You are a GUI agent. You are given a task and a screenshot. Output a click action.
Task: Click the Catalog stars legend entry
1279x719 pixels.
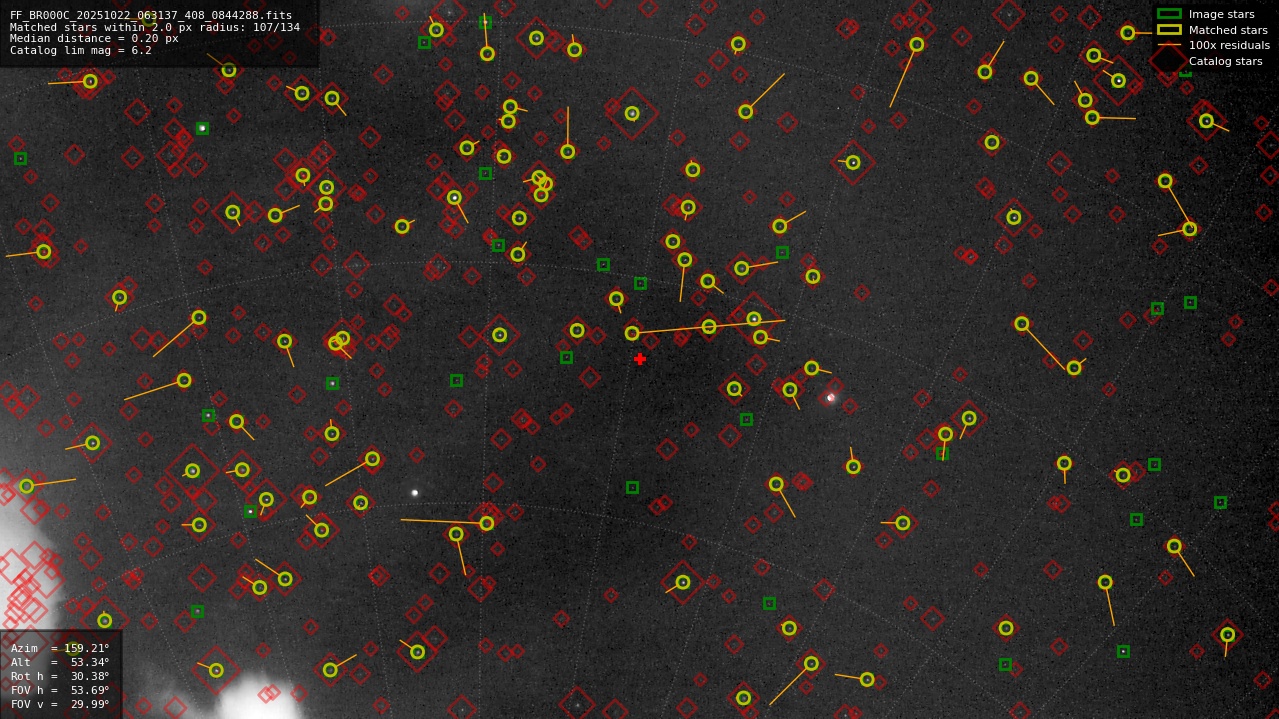[x=1210, y=61]
